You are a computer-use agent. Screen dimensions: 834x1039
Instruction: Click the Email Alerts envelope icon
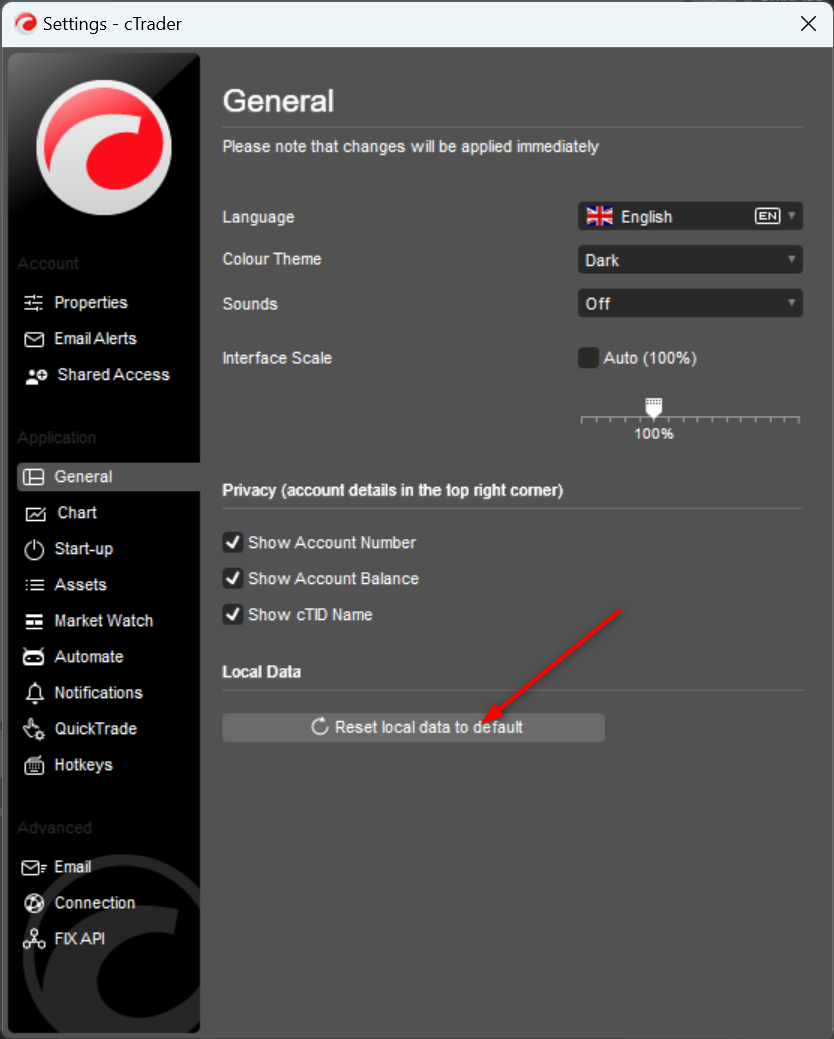35,339
